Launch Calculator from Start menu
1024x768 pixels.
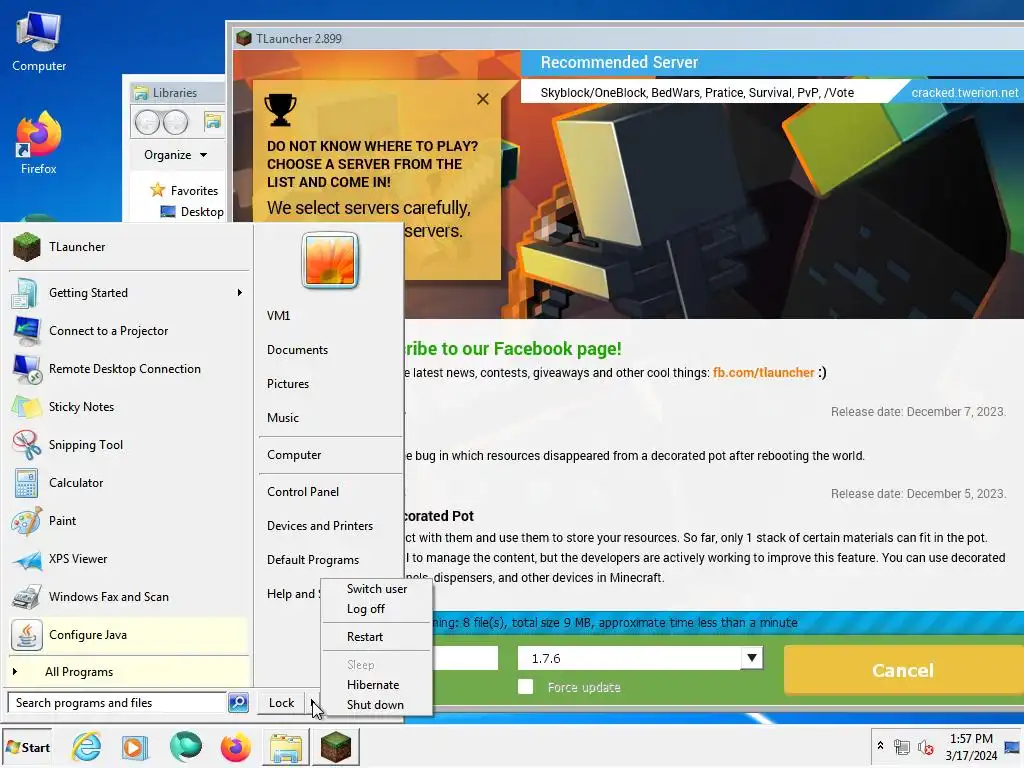pos(129,482)
